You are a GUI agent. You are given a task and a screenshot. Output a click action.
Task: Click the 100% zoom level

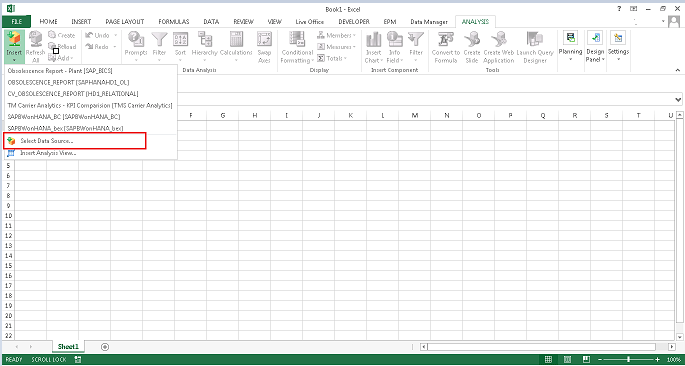pyautogui.click(x=675, y=359)
